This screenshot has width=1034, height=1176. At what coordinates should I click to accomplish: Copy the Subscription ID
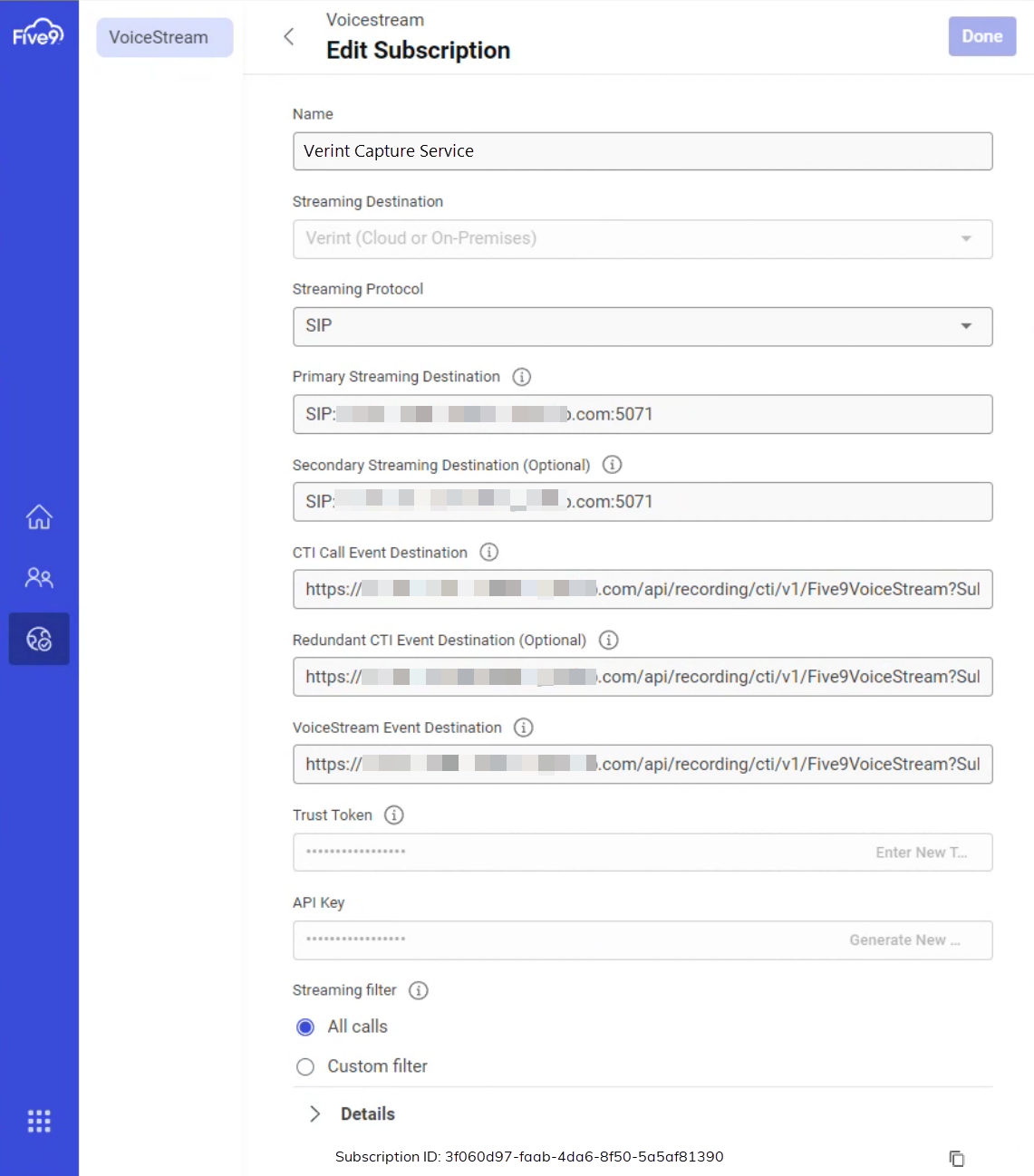click(x=957, y=1157)
